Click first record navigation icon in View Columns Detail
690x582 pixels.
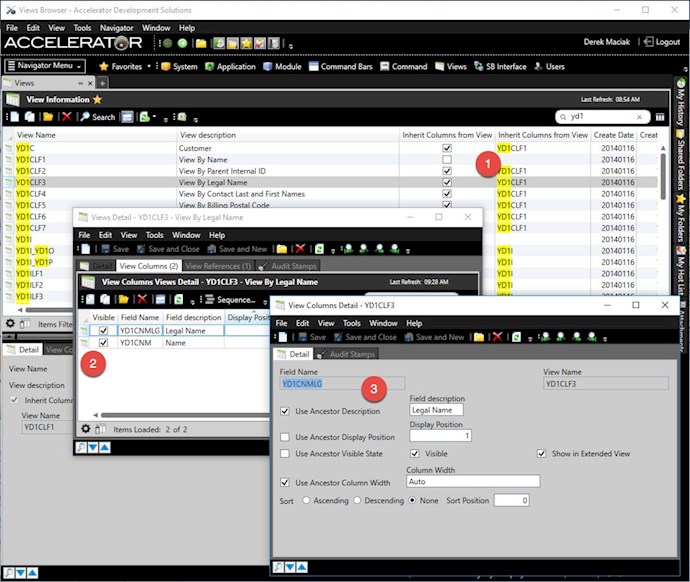click(x=546, y=337)
